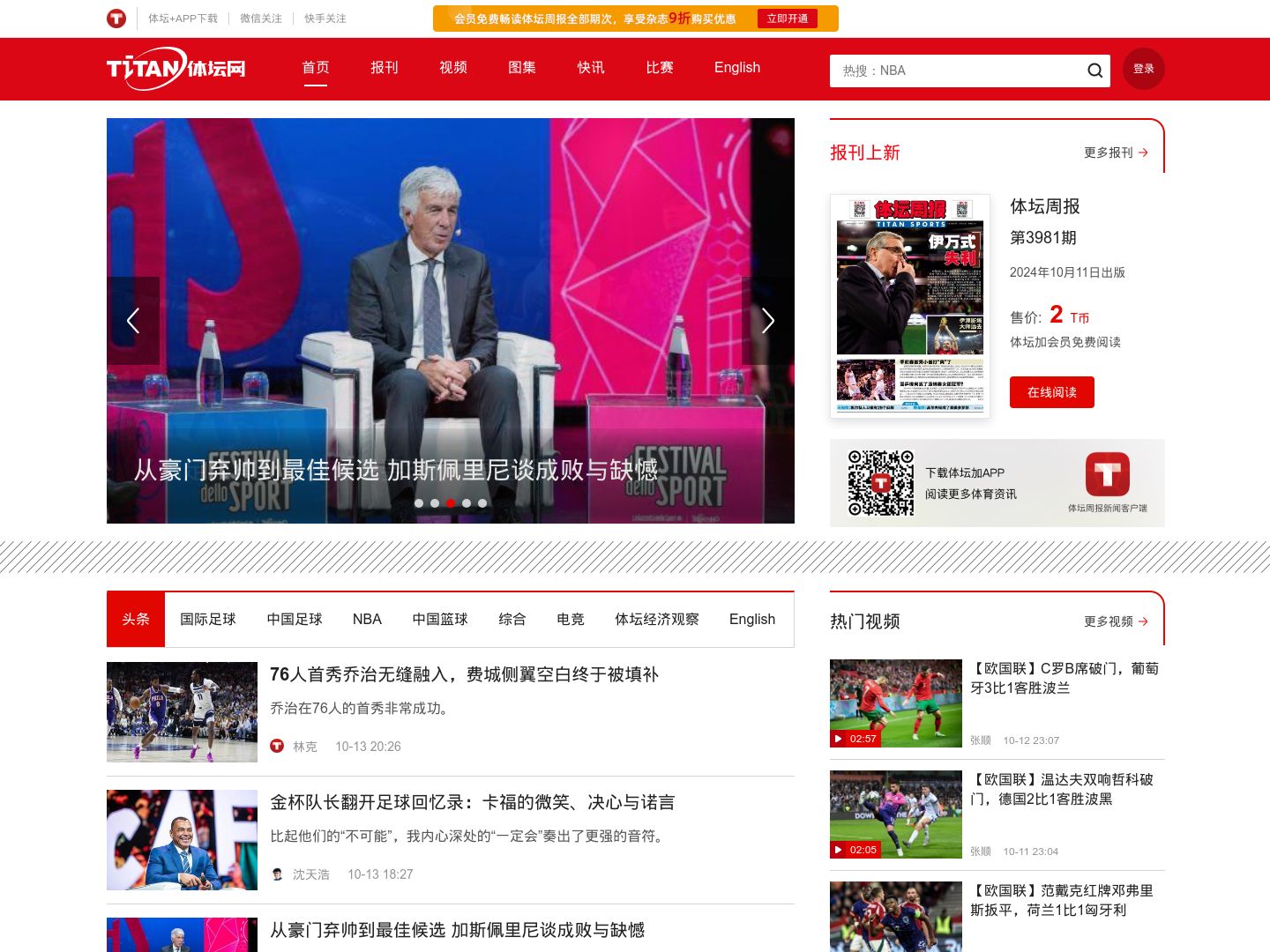The width and height of the screenshot is (1270, 952).
Task: Click 在线阅读 read online button
Action: [1052, 392]
